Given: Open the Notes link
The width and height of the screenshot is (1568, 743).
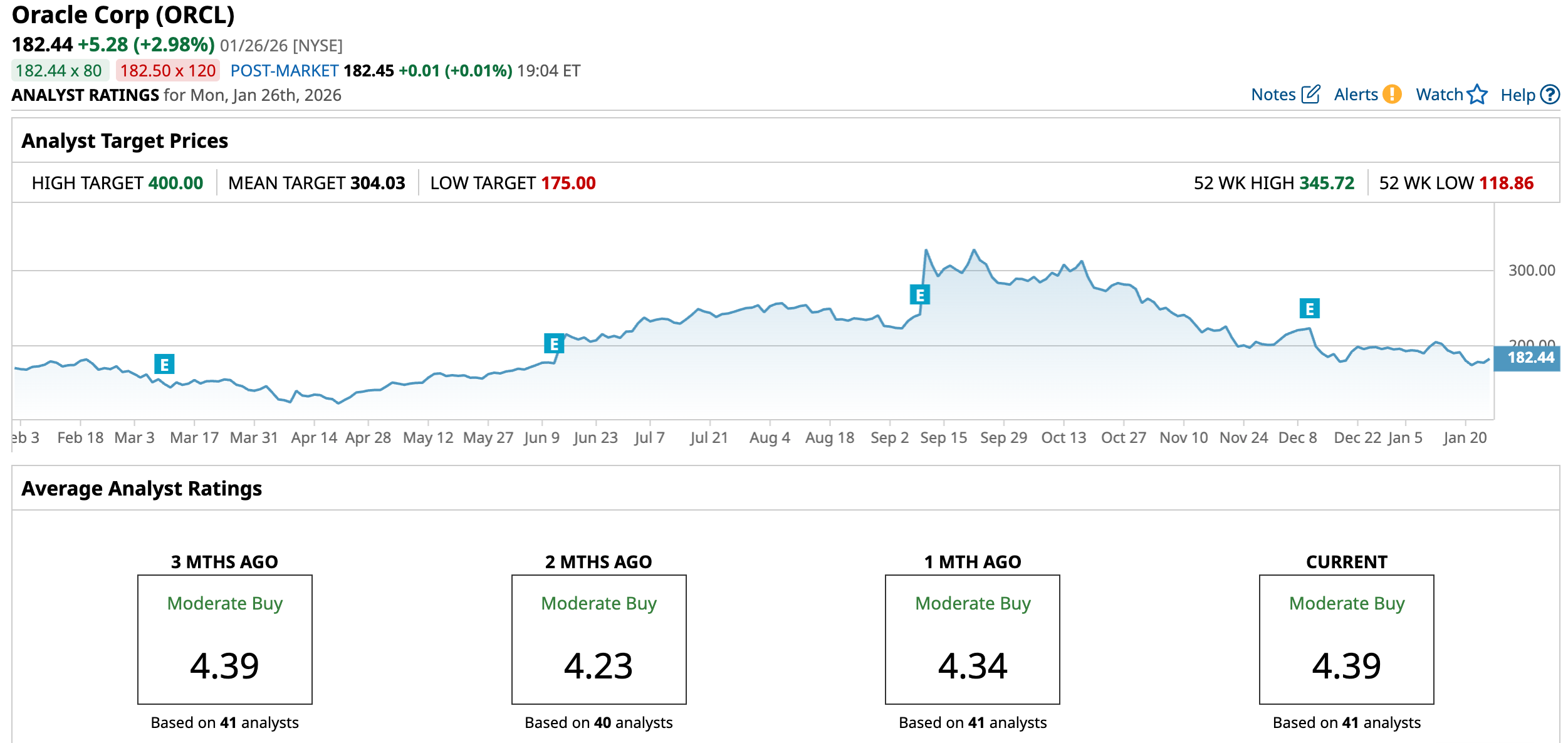Looking at the screenshot, I should click(x=1273, y=95).
